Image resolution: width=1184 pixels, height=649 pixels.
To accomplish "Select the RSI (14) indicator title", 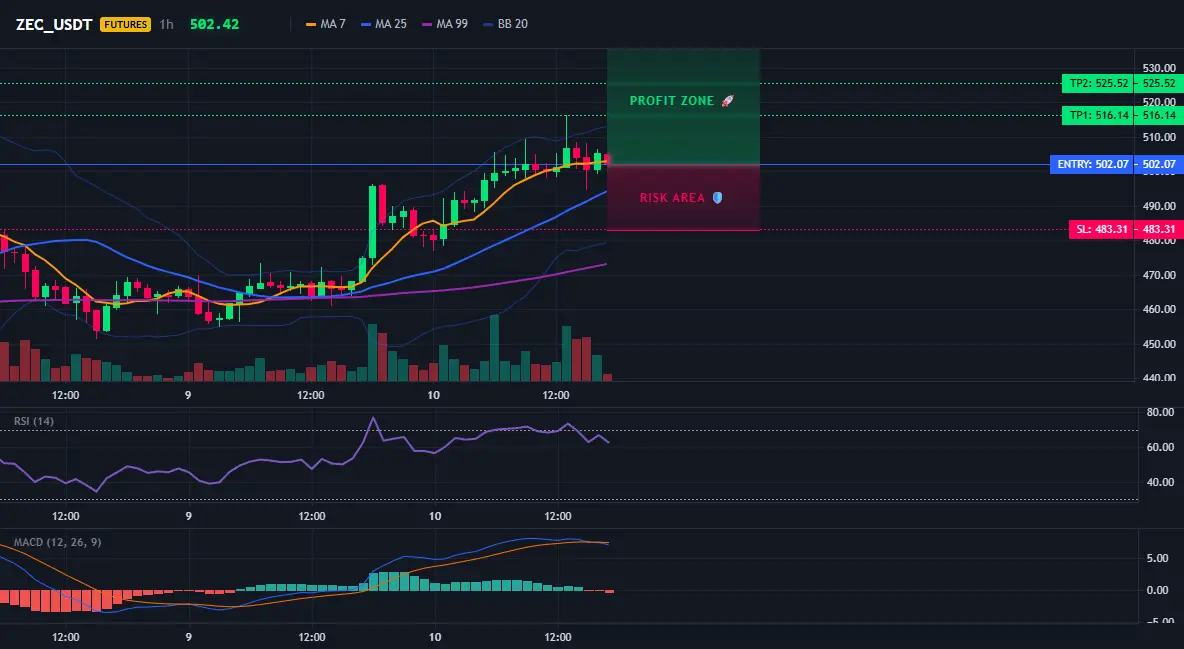I will pos(34,421).
